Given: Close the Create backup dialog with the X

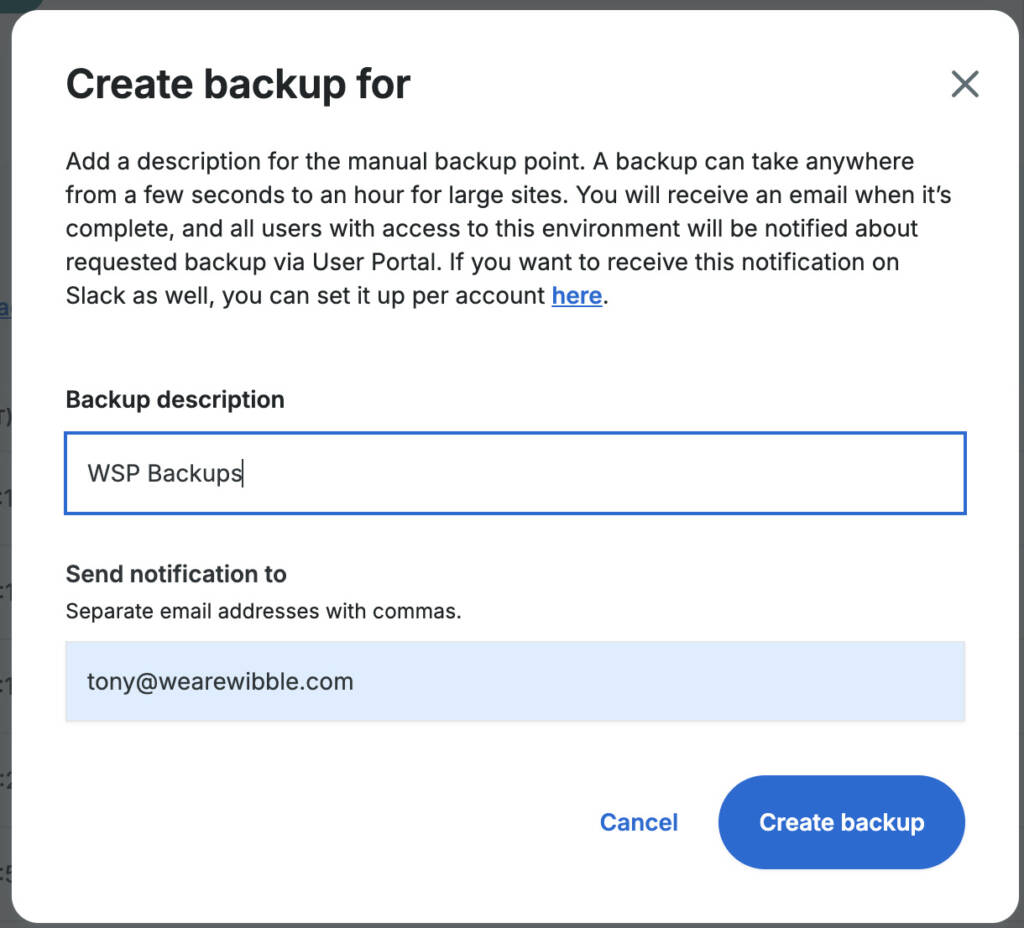Looking at the screenshot, I should click(964, 84).
